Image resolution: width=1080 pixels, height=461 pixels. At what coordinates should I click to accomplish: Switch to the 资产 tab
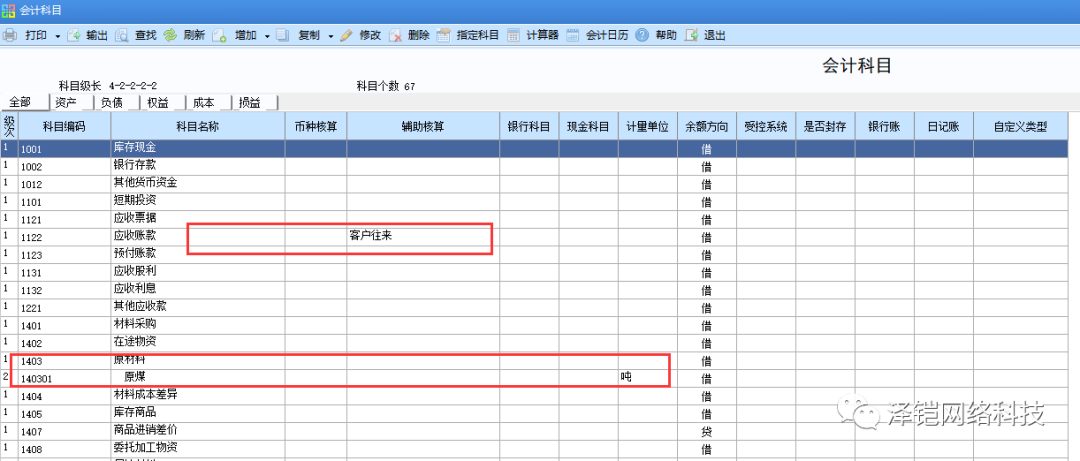[x=67, y=102]
